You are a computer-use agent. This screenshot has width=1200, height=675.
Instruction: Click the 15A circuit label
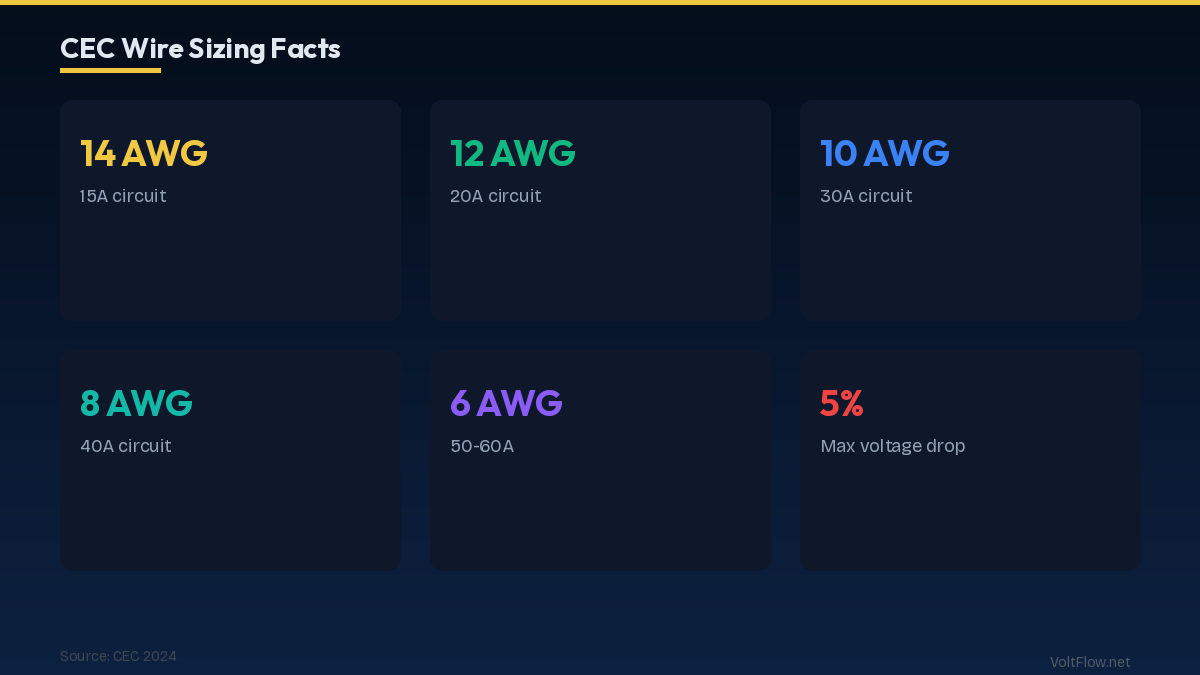point(123,196)
